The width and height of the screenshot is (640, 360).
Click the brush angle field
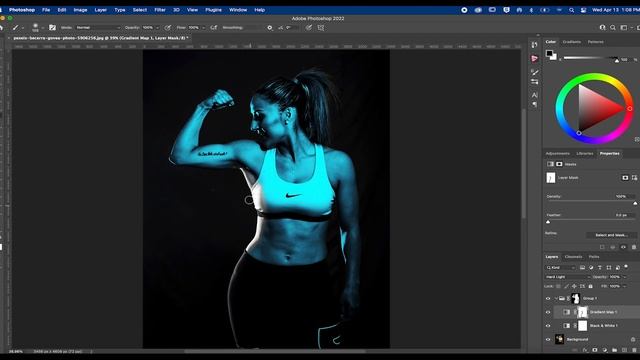(292, 28)
